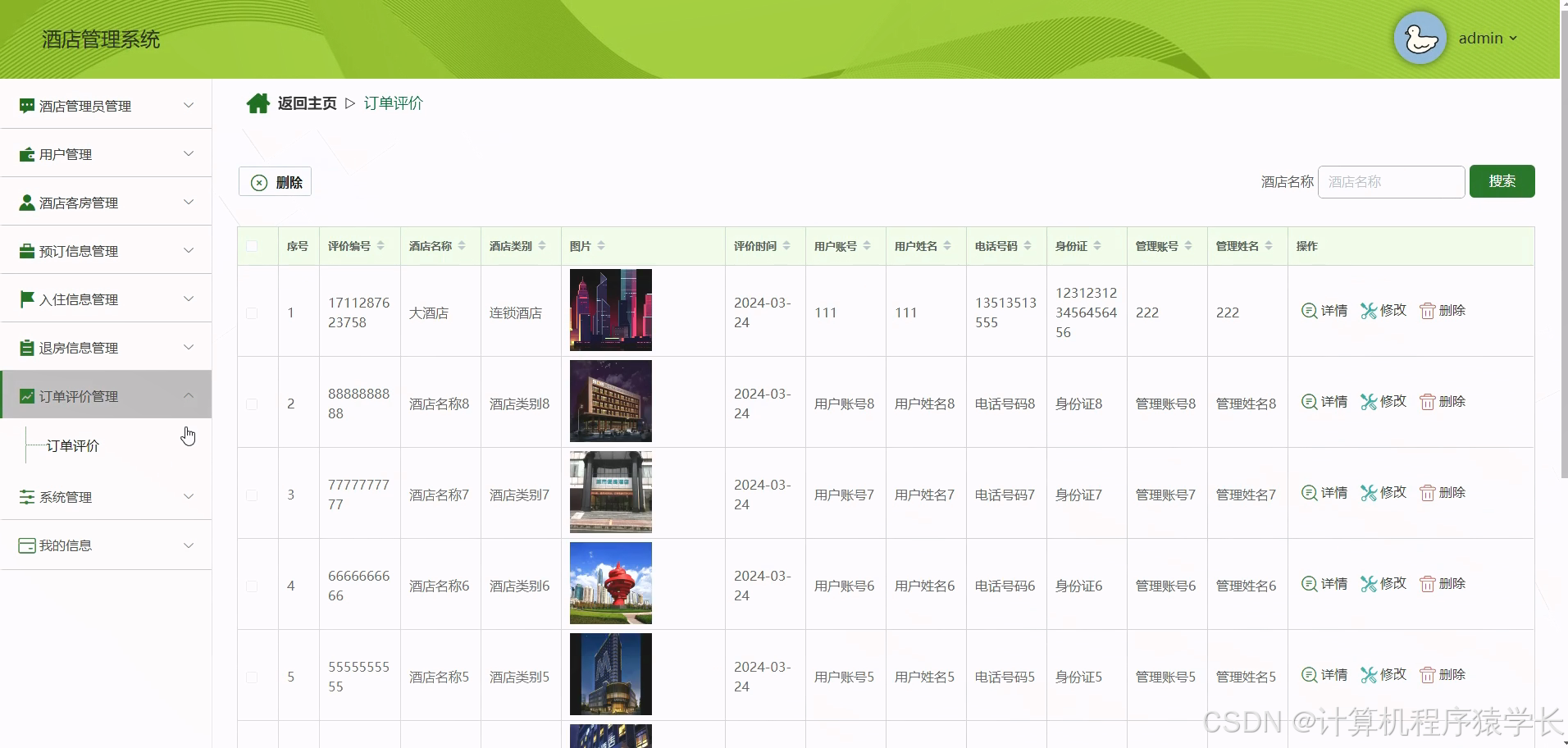This screenshot has width=1568, height=748.
Task: Click the trash icon for 酒店名称8
Action: (x=1428, y=402)
